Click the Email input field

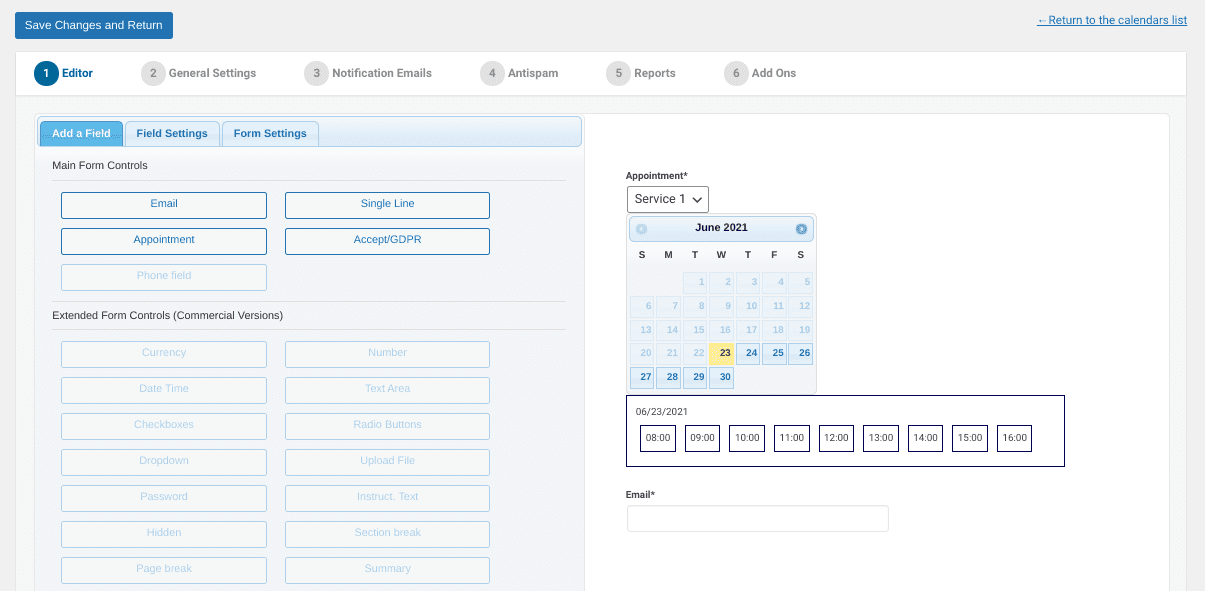(758, 519)
